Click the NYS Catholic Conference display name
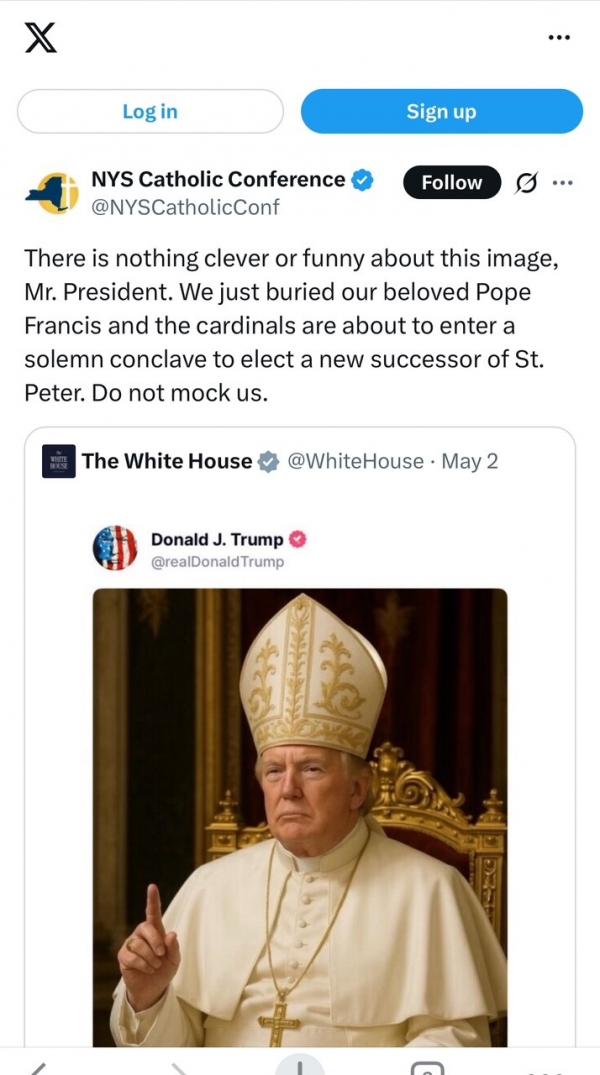 click(x=218, y=180)
